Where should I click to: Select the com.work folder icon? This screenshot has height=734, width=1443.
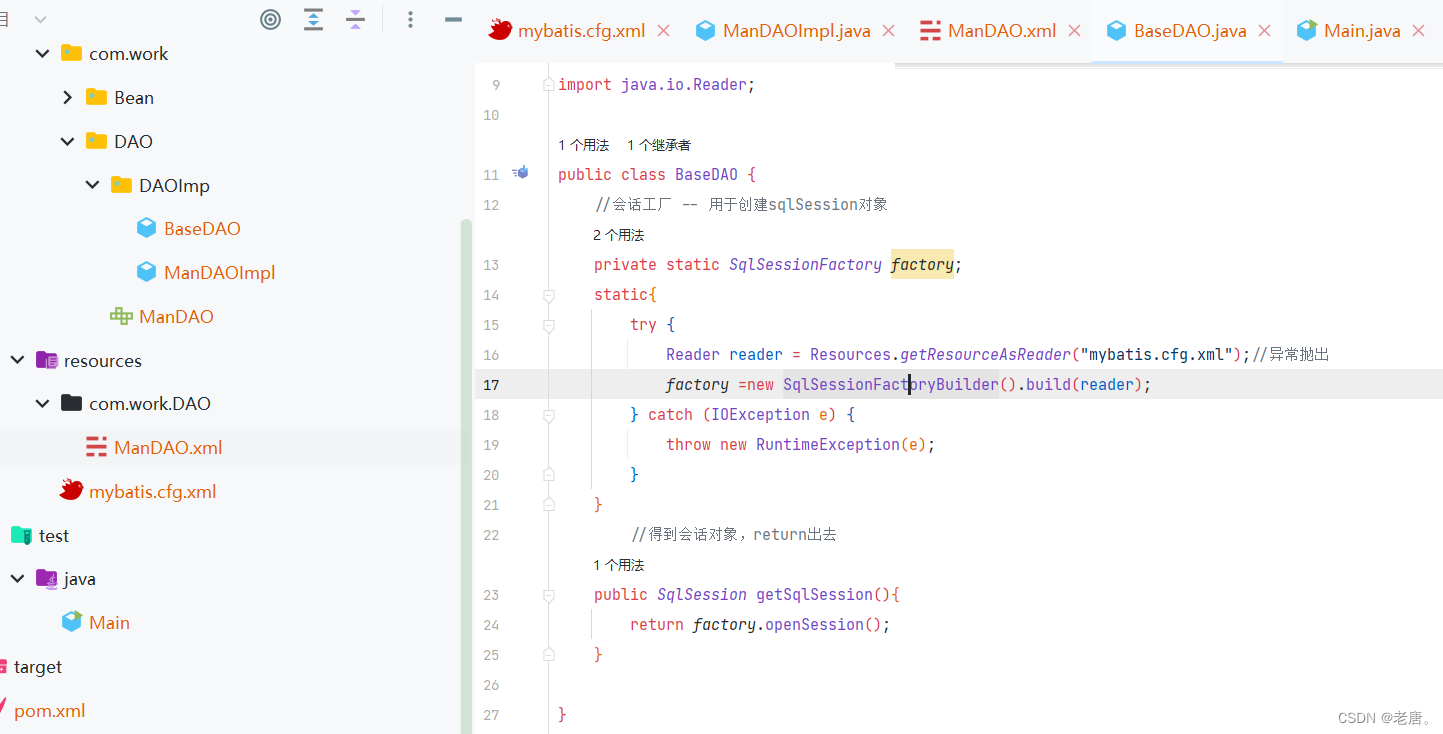point(71,53)
